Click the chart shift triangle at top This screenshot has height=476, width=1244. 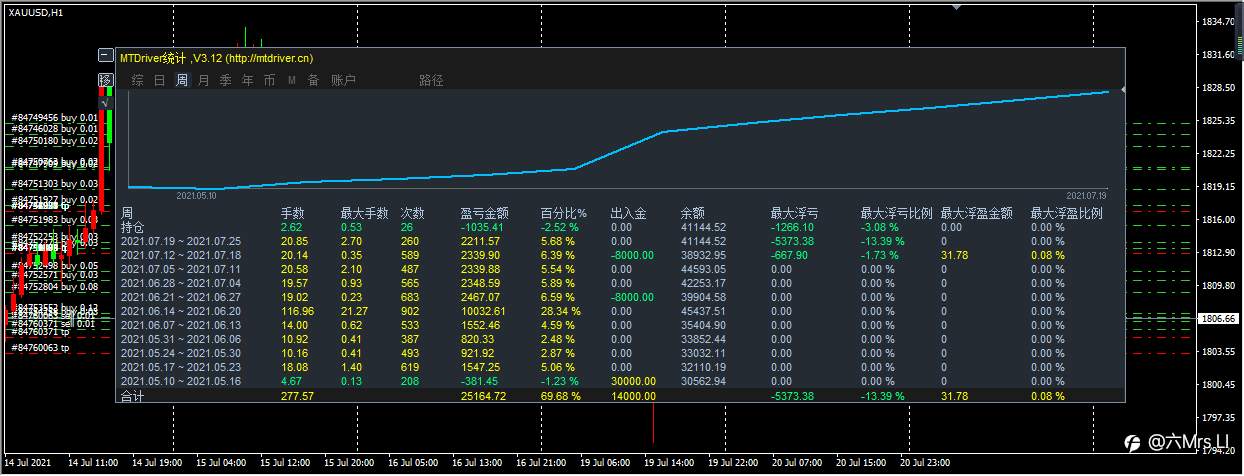(x=957, y=6)
